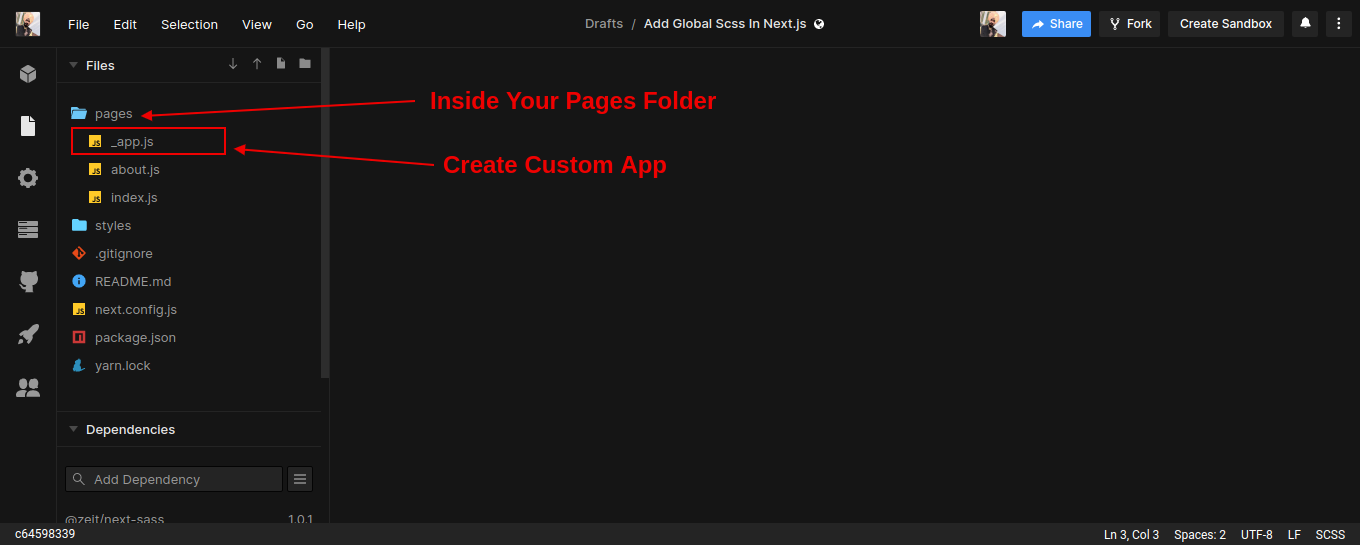Click the LF line ending indicator

tap(1294, 535)
